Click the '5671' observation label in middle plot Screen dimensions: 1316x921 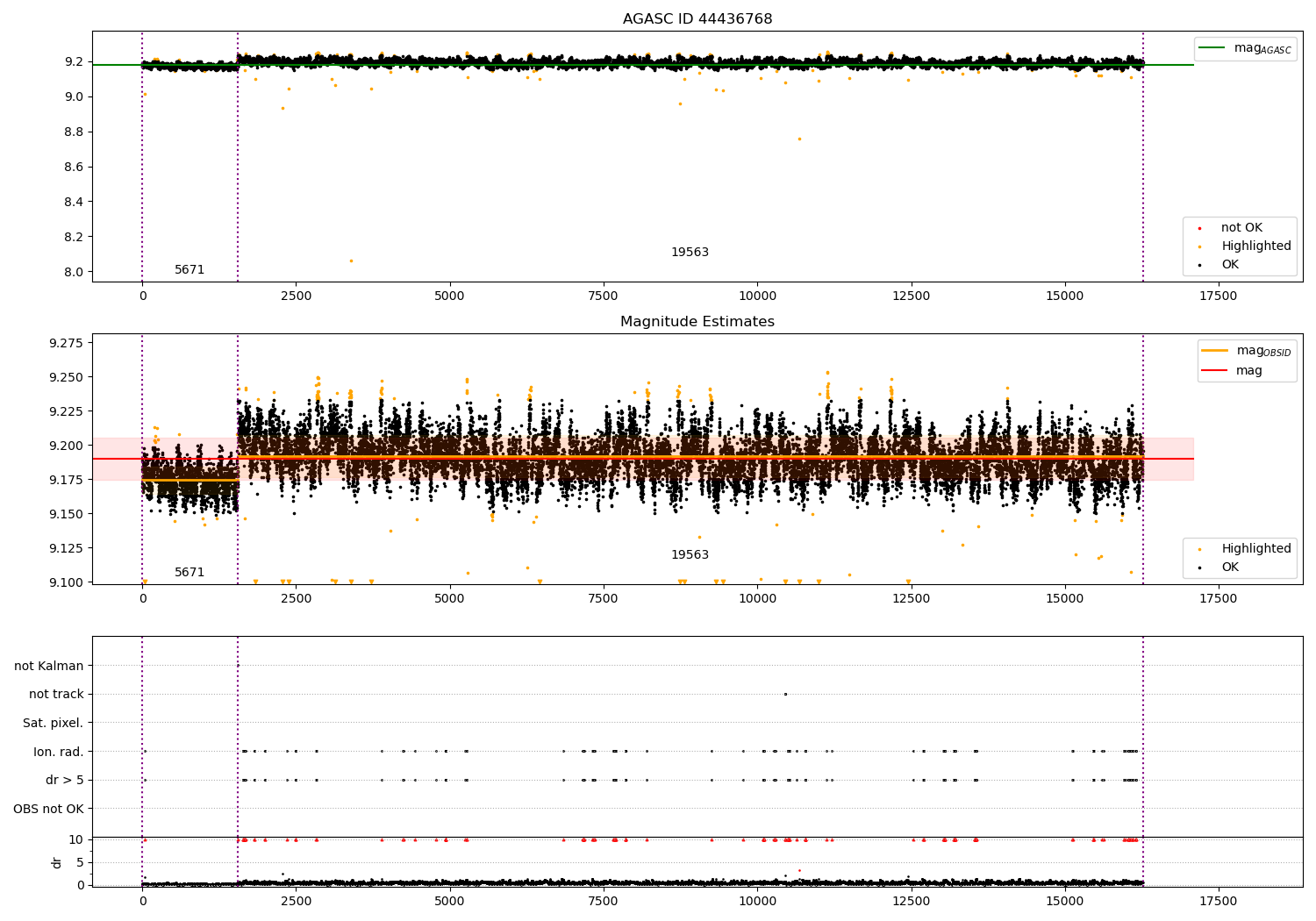[190, 573]
